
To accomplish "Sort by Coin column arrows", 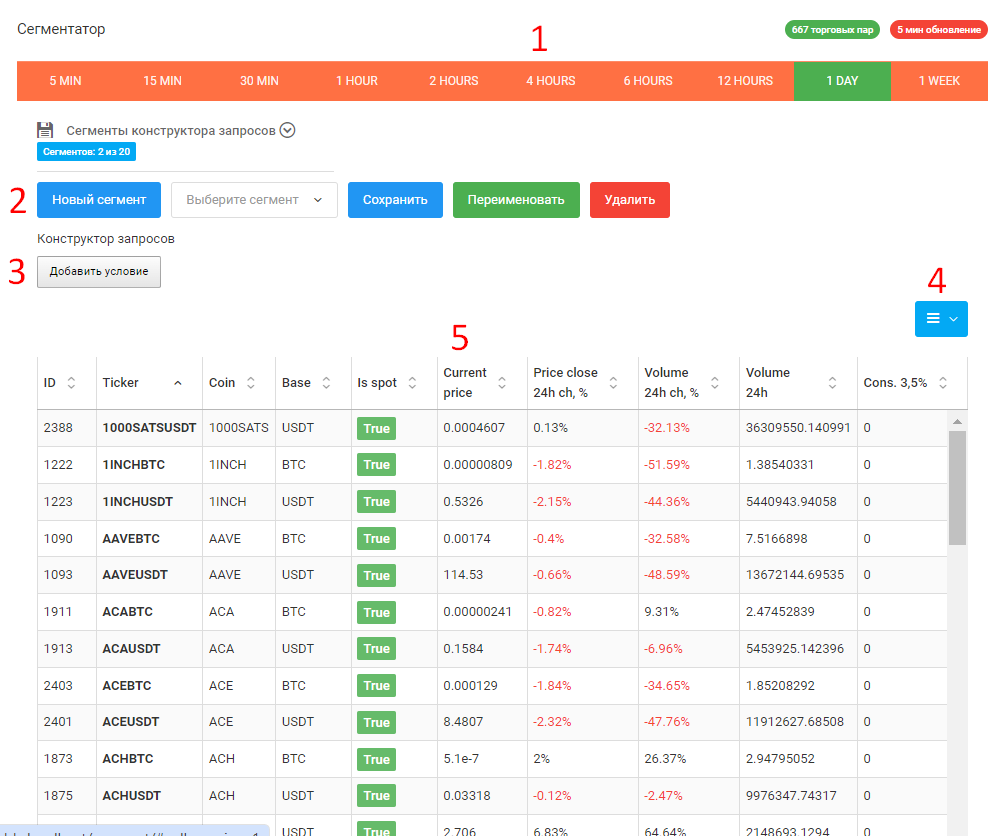I will (251, 383).
